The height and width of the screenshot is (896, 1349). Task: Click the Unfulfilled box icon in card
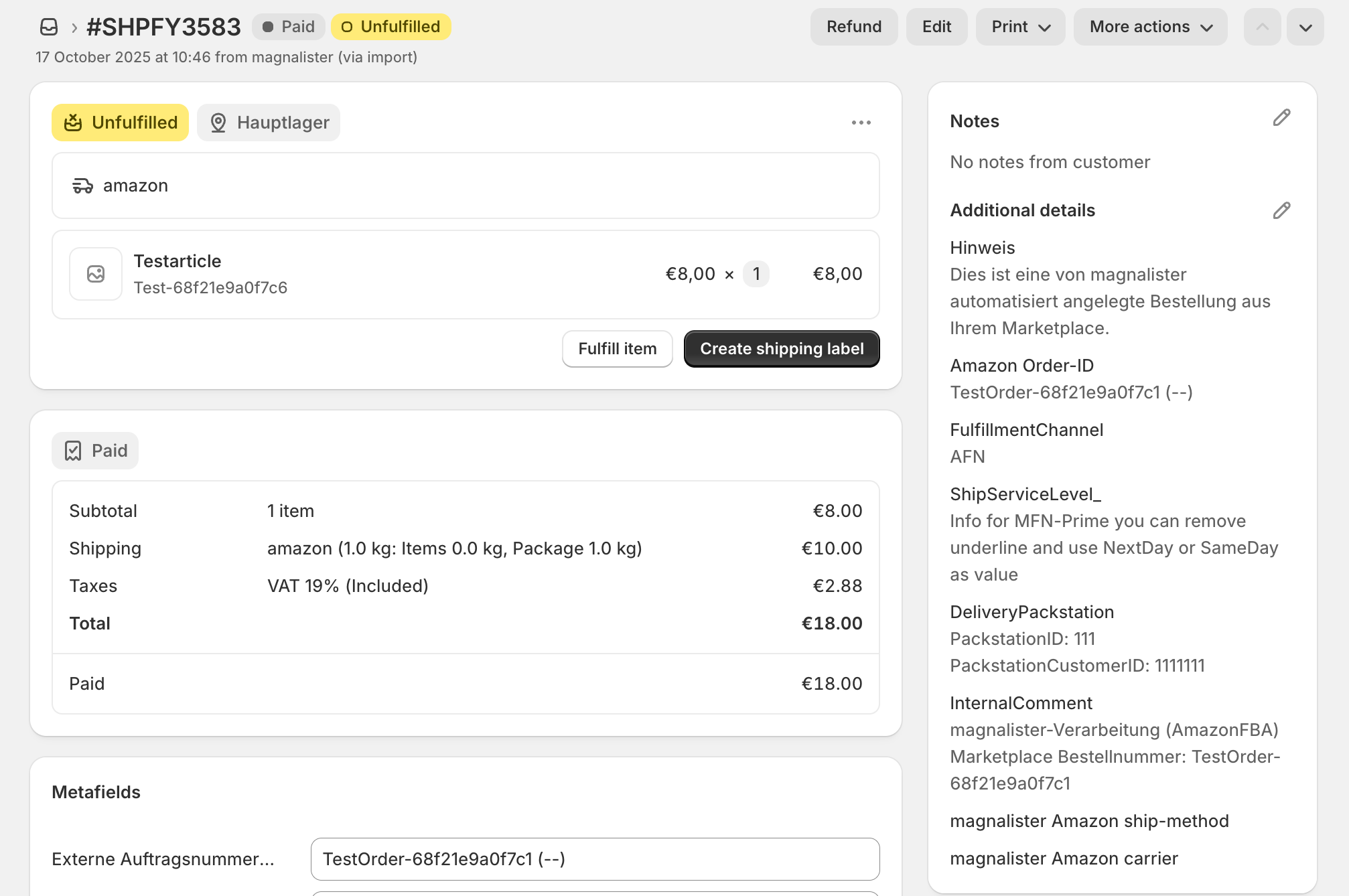point(73,123)
